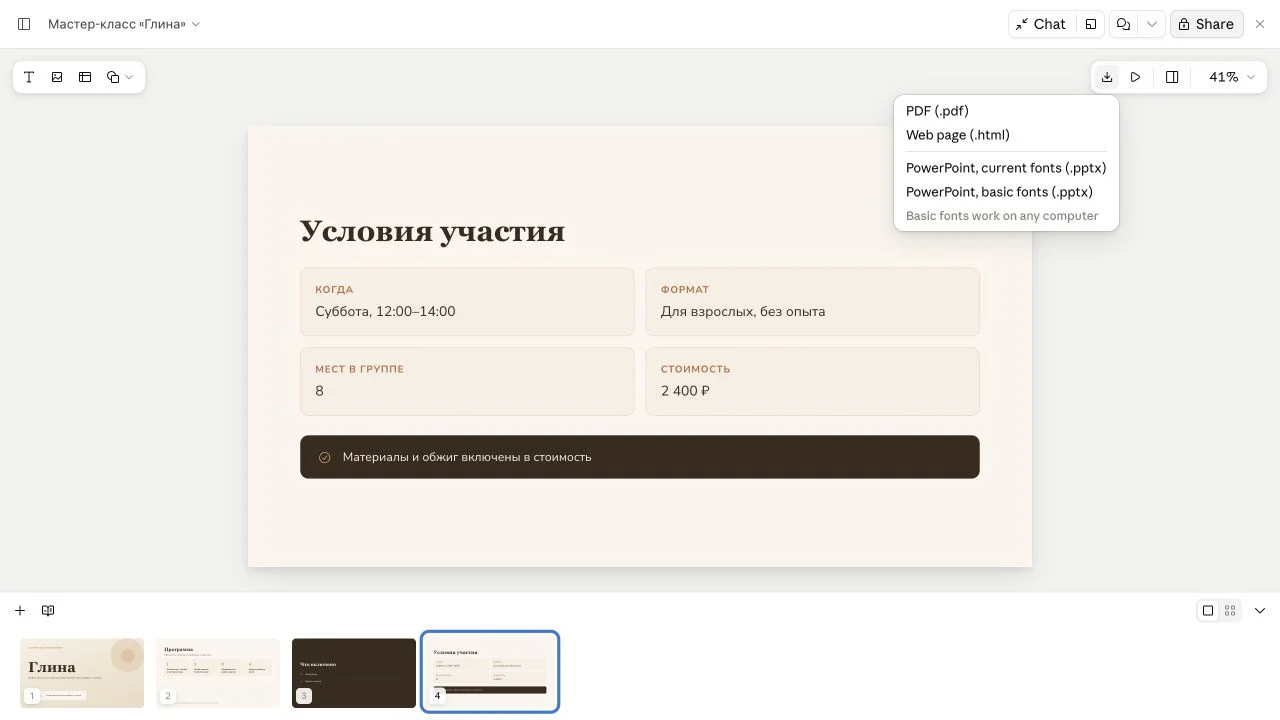The height and width of the screenshot is (720, 1280).
Task: Click the download/export icon
Action: [x=1107, y=77]
